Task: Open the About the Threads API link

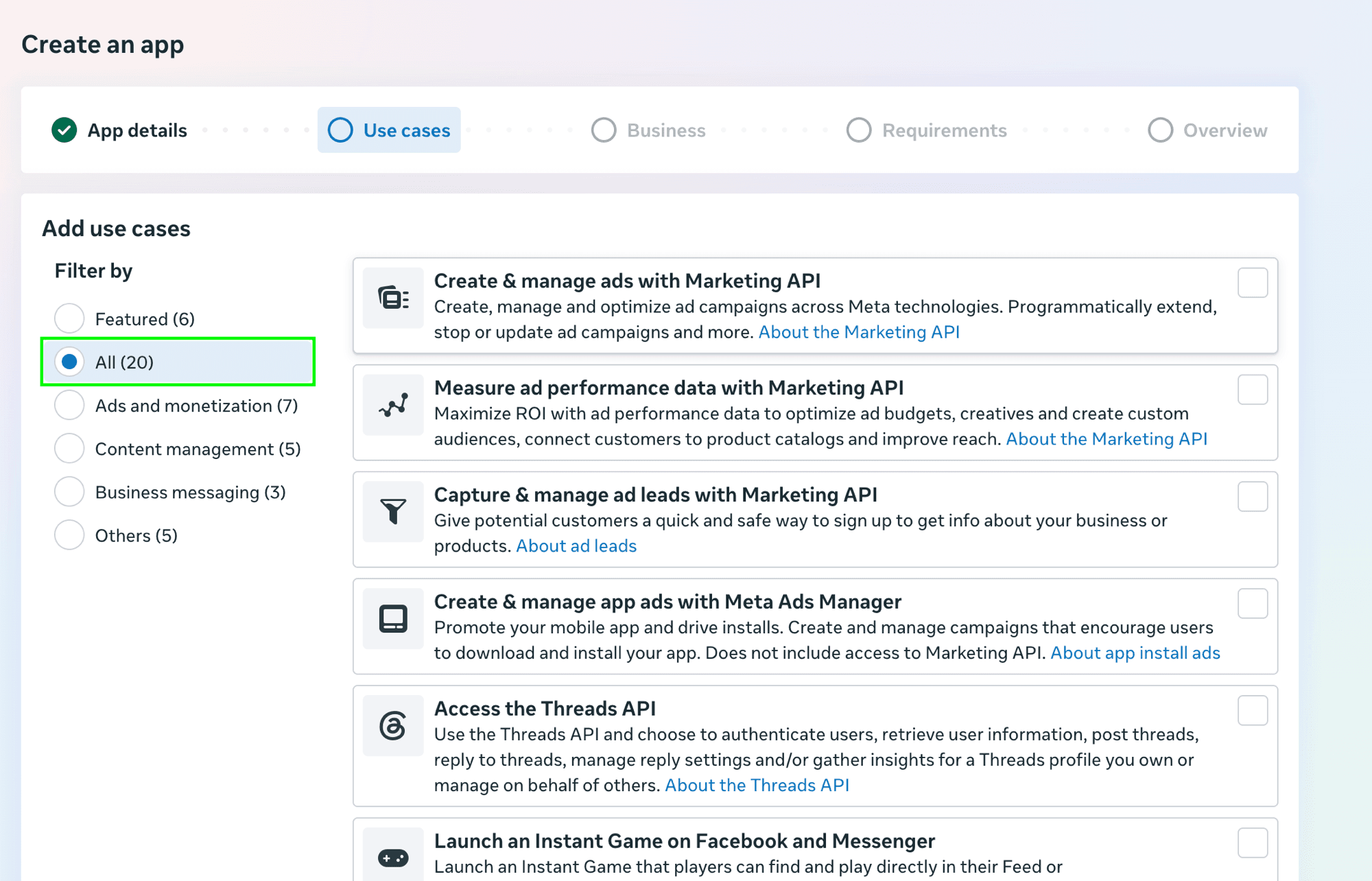Action: (757, 785)
